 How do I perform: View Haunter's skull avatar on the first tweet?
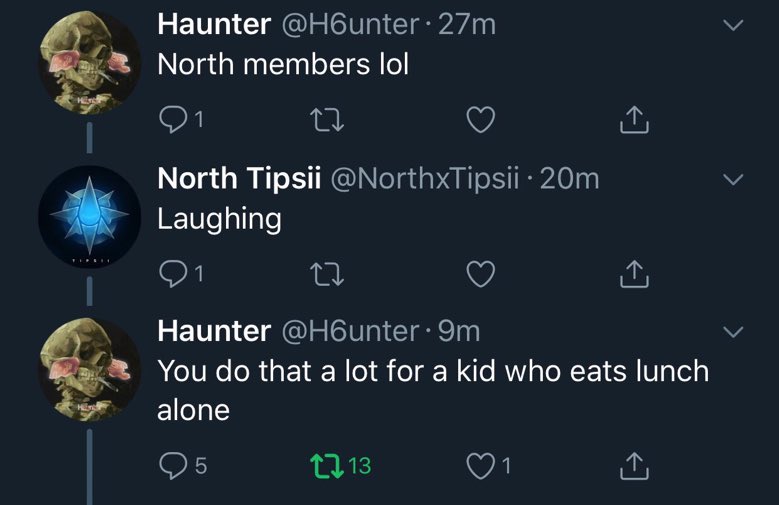click(89, 63)
